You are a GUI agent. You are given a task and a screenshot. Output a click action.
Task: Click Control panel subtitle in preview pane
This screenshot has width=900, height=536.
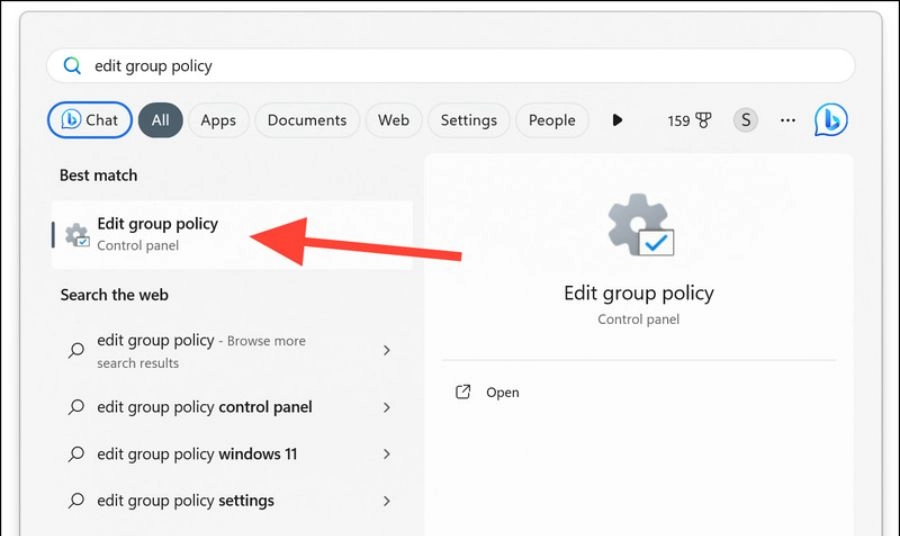tap(638, 319)
